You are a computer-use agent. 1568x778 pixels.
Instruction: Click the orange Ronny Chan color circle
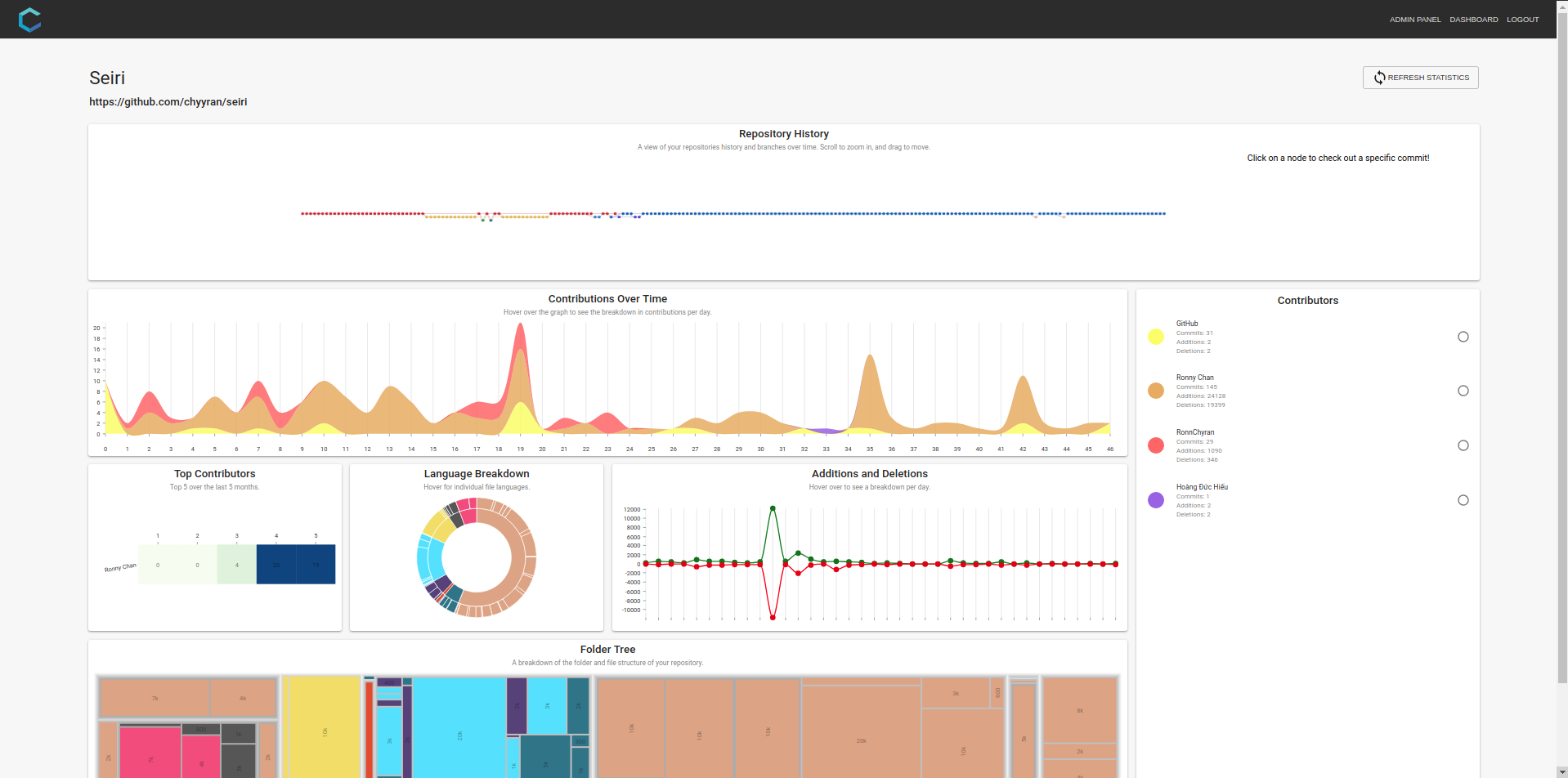point(1155,391)
